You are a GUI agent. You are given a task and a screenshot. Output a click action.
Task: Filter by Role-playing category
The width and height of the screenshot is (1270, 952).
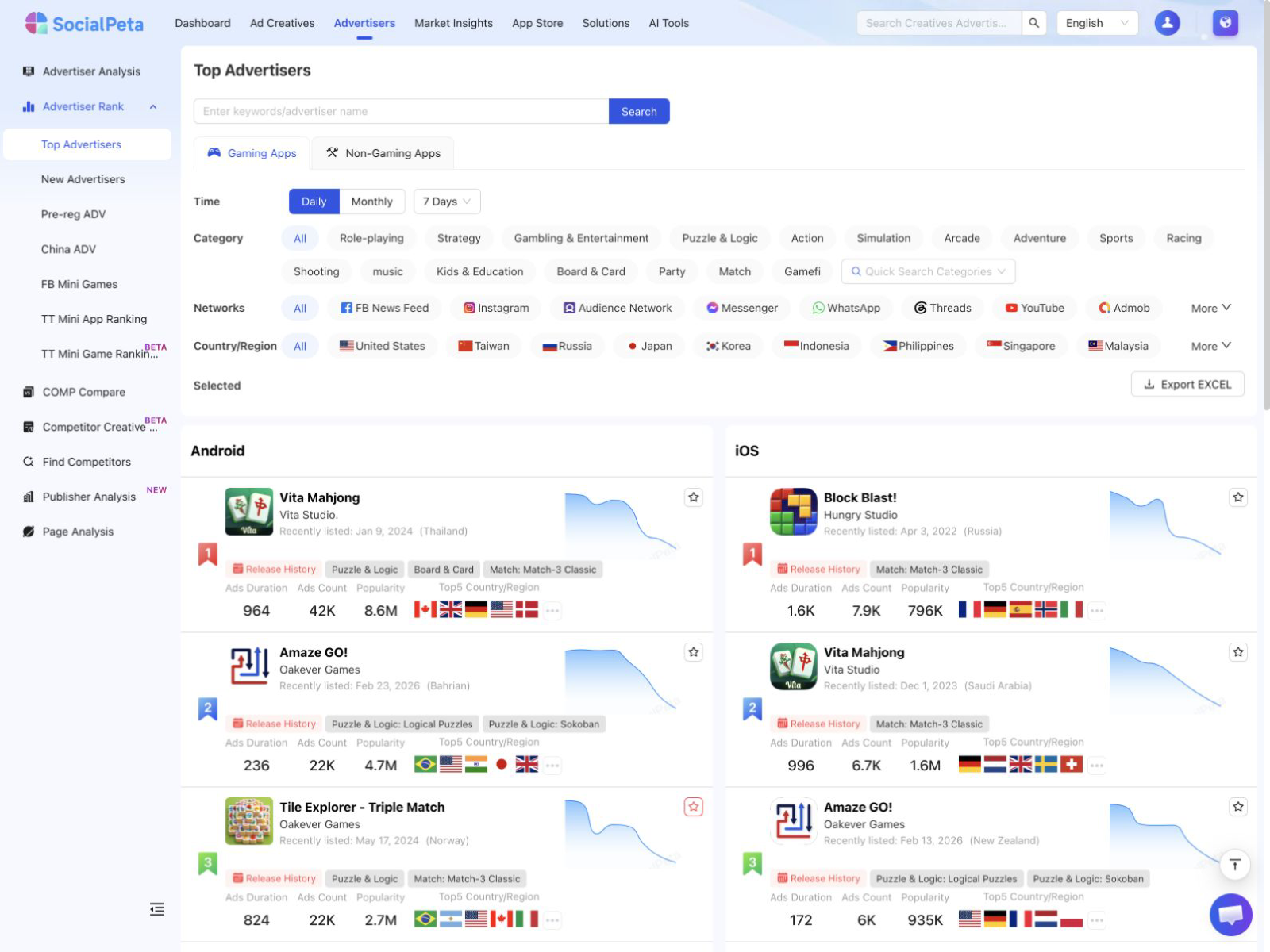(x=371, y=238)
